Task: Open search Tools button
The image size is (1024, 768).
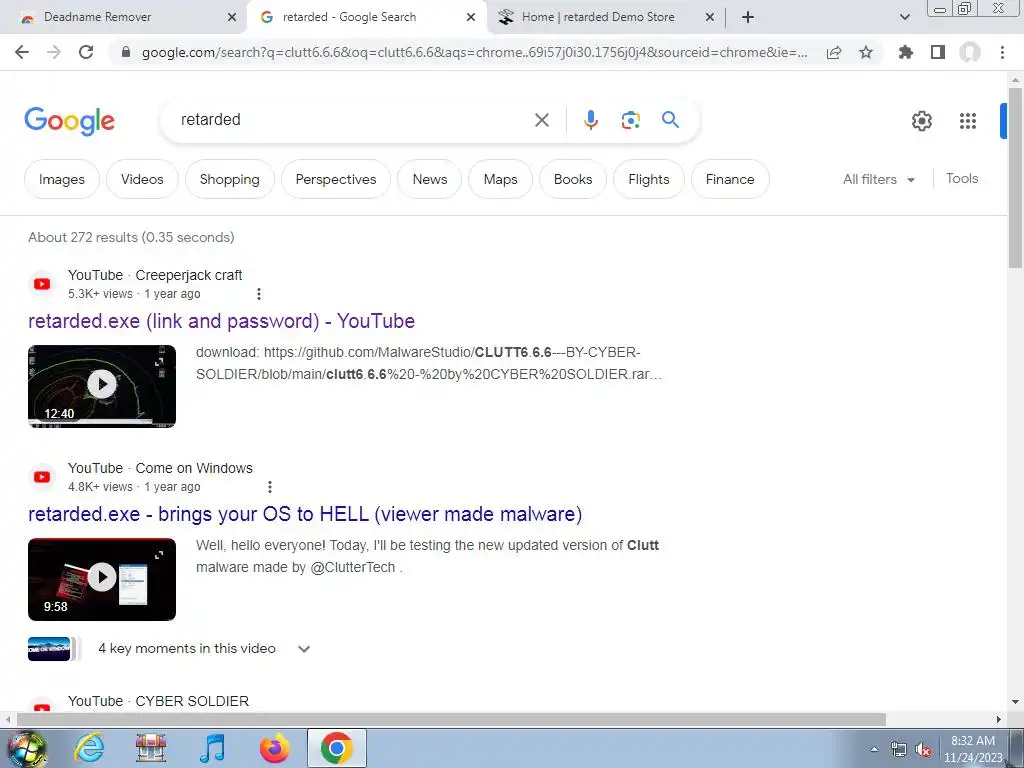Action: (x=962, y=178)
